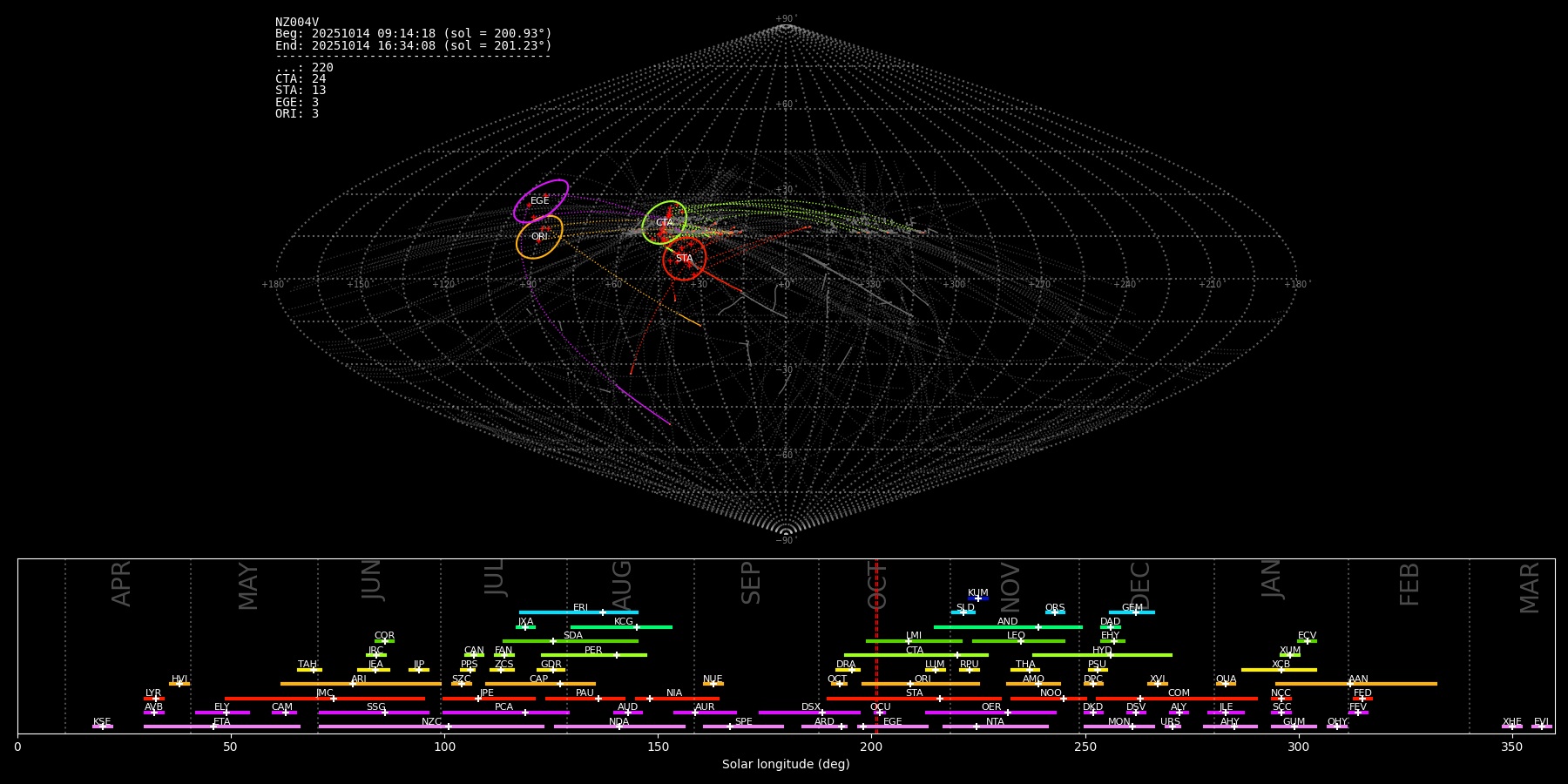
Task: Click the ETA shower label in timeline
Action: 222,722
